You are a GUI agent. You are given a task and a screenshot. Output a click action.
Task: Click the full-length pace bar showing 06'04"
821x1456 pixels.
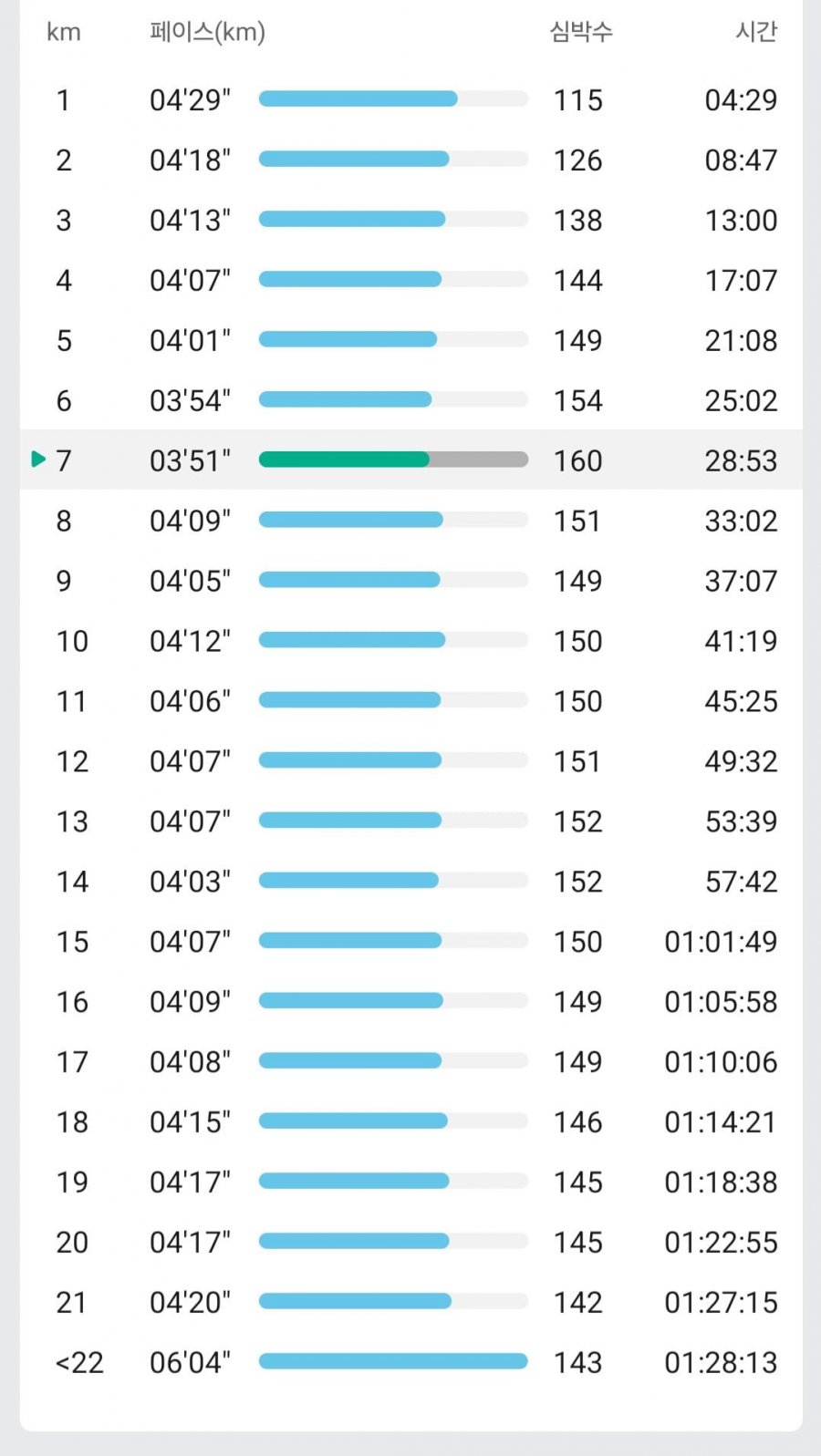click(x=393, y=1361)
